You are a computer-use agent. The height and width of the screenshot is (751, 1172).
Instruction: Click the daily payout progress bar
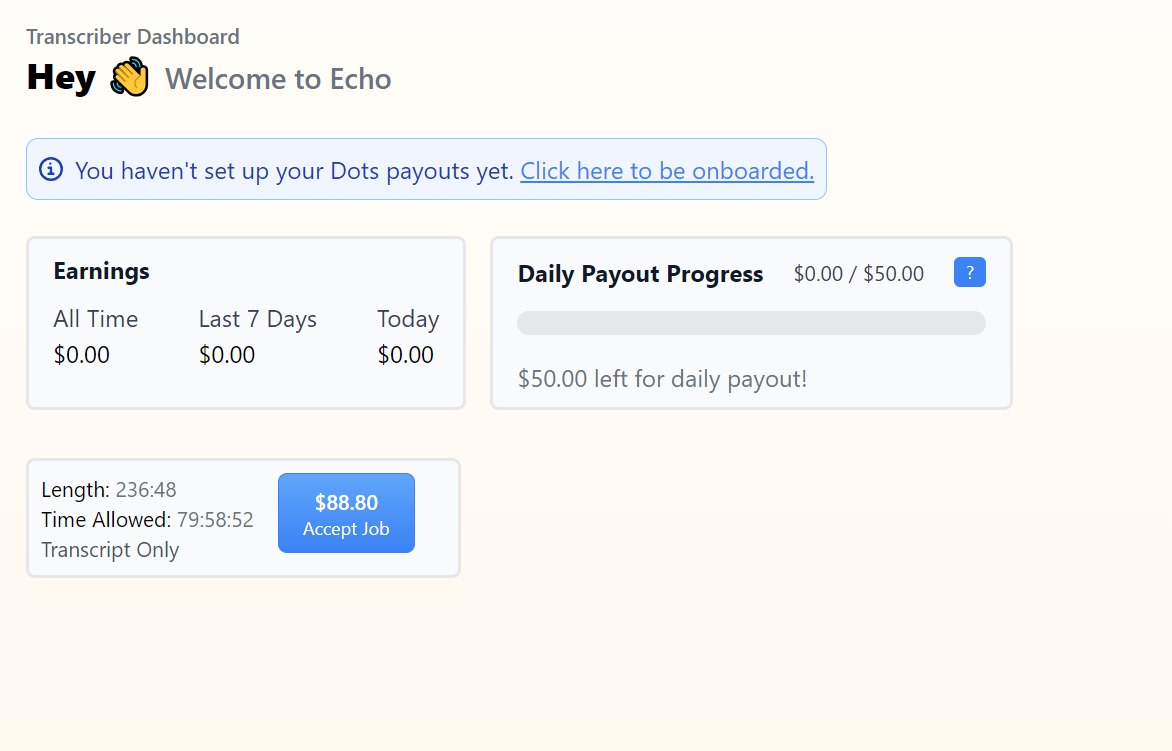pos(751,323)
